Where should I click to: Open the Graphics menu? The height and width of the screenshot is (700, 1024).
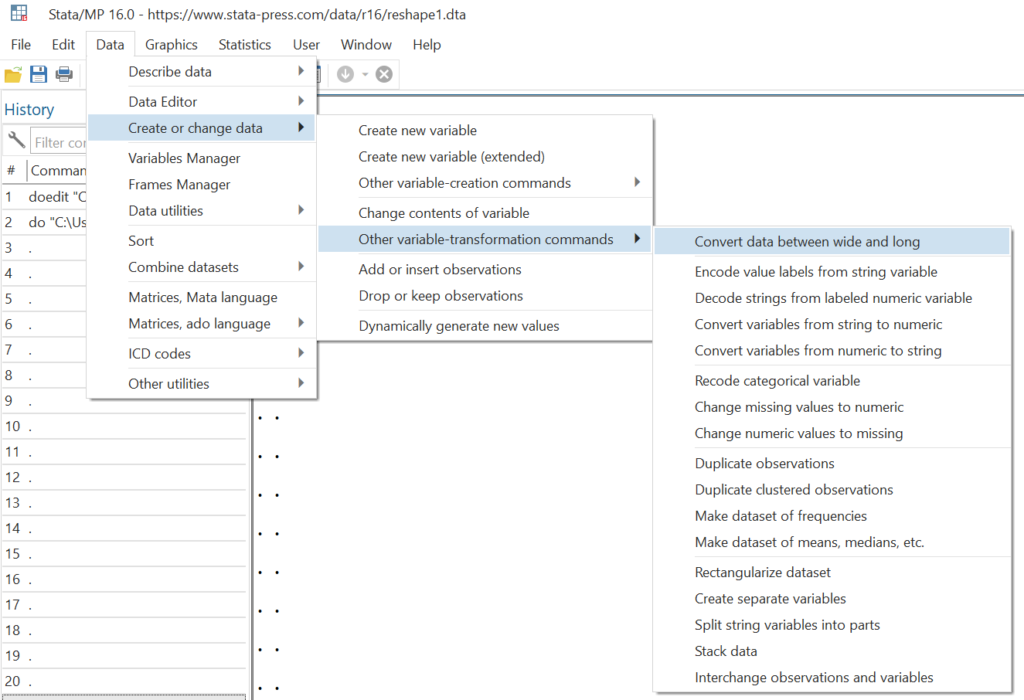tap(171, 44)
